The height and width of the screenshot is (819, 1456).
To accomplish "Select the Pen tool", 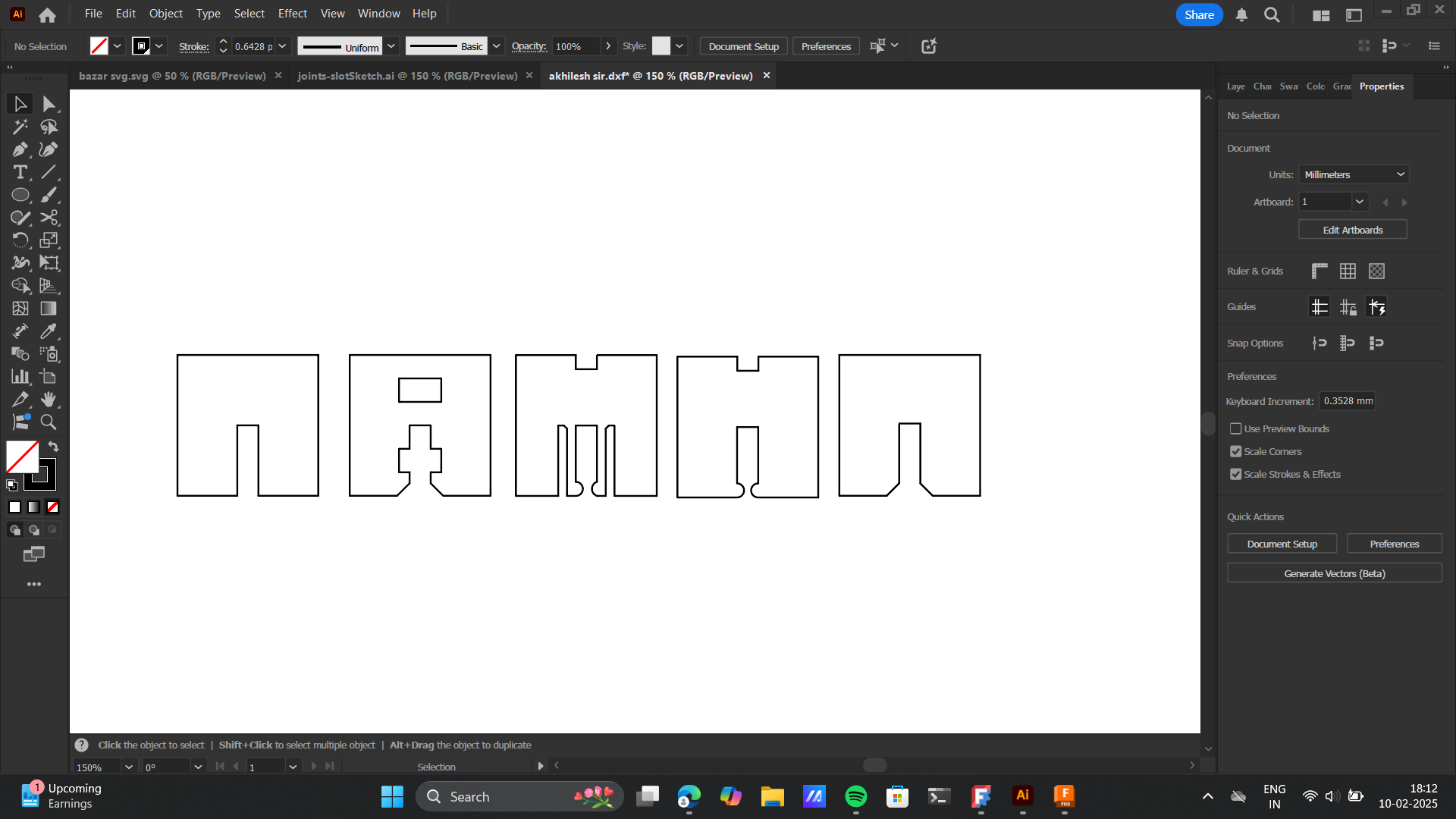I will (x=20, y=149).
